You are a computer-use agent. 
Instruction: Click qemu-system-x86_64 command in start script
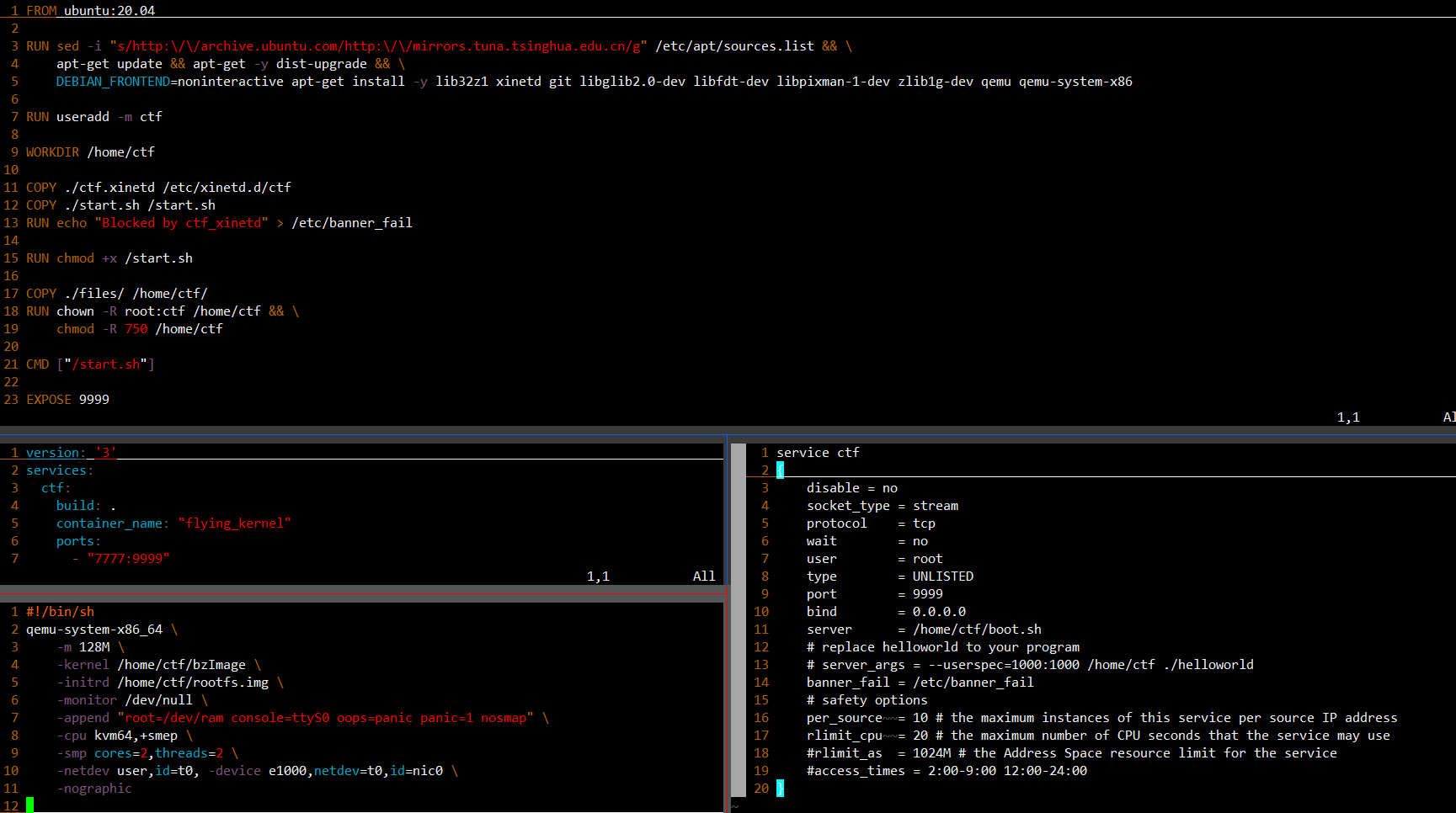[94, 630]
